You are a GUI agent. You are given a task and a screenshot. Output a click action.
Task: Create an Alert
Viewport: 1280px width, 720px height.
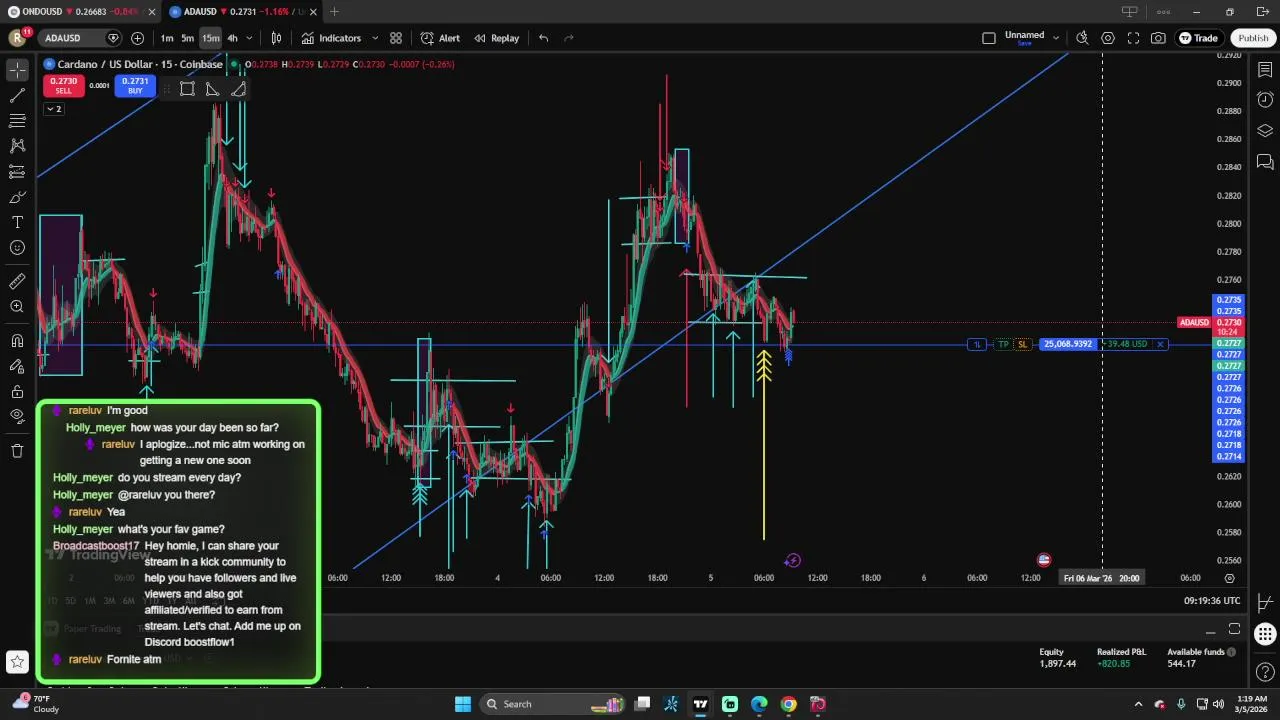tap(440, 38)
